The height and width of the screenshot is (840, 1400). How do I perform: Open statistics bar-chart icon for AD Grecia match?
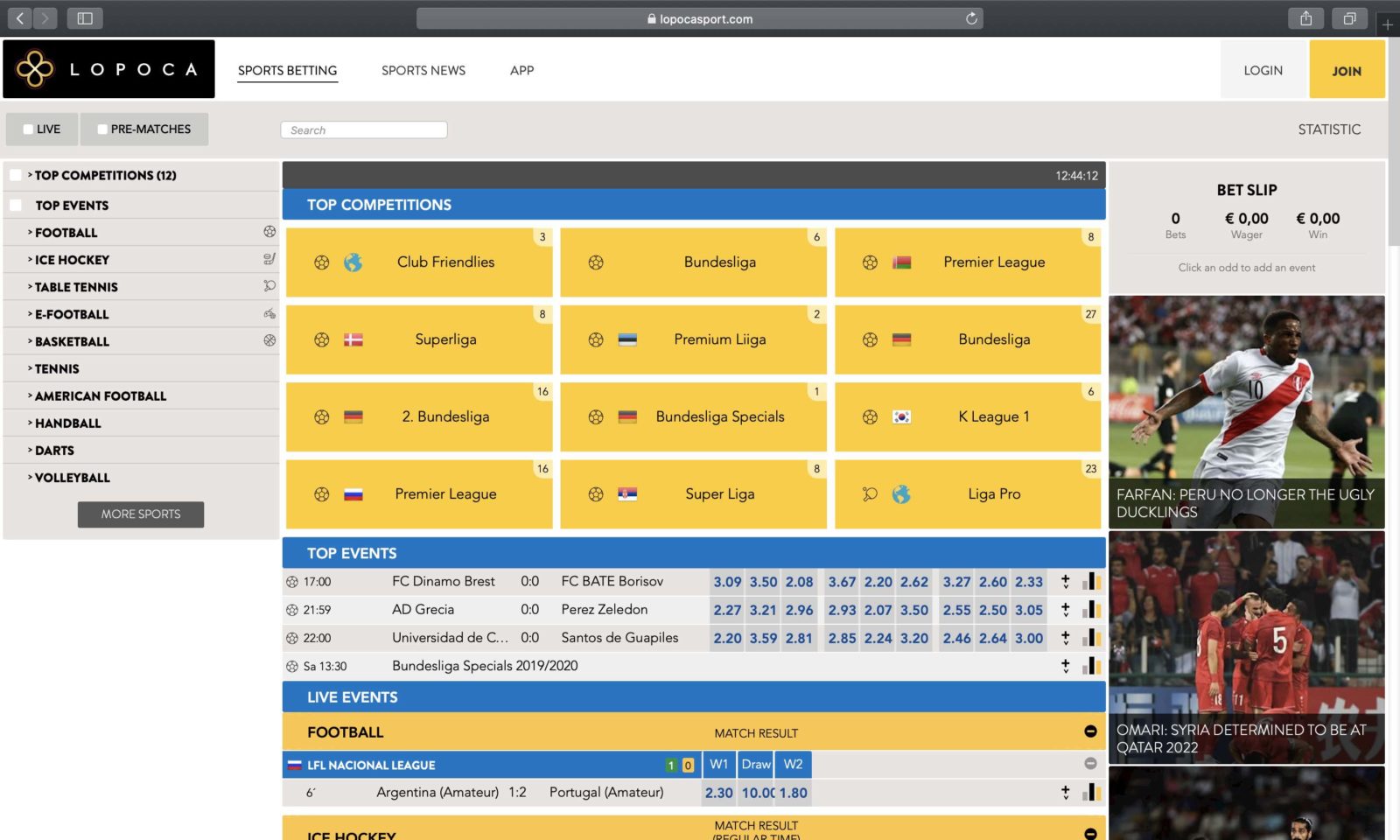click(x=1091, y=609)
